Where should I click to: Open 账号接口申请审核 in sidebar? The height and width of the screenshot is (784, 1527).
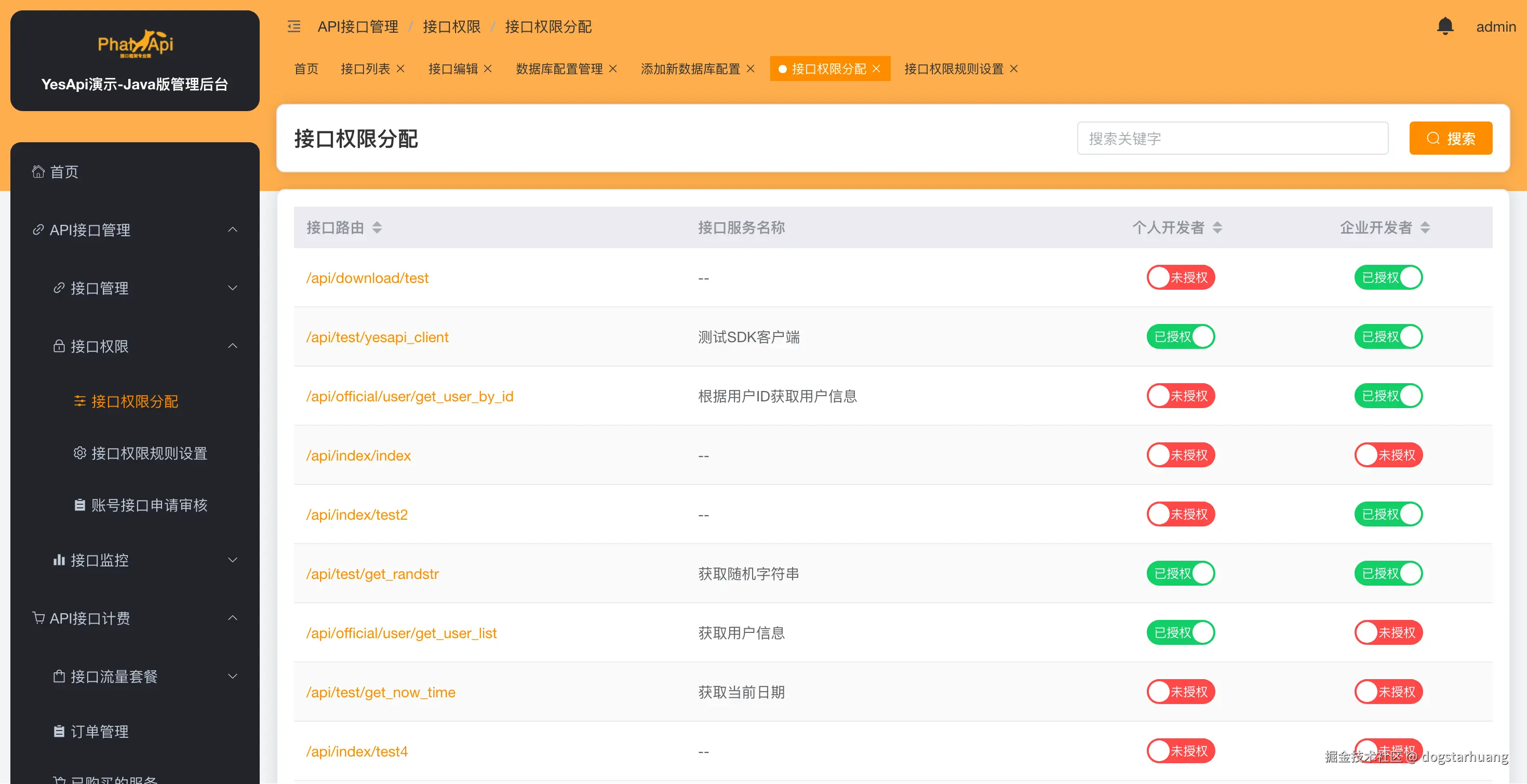point(149,505)
